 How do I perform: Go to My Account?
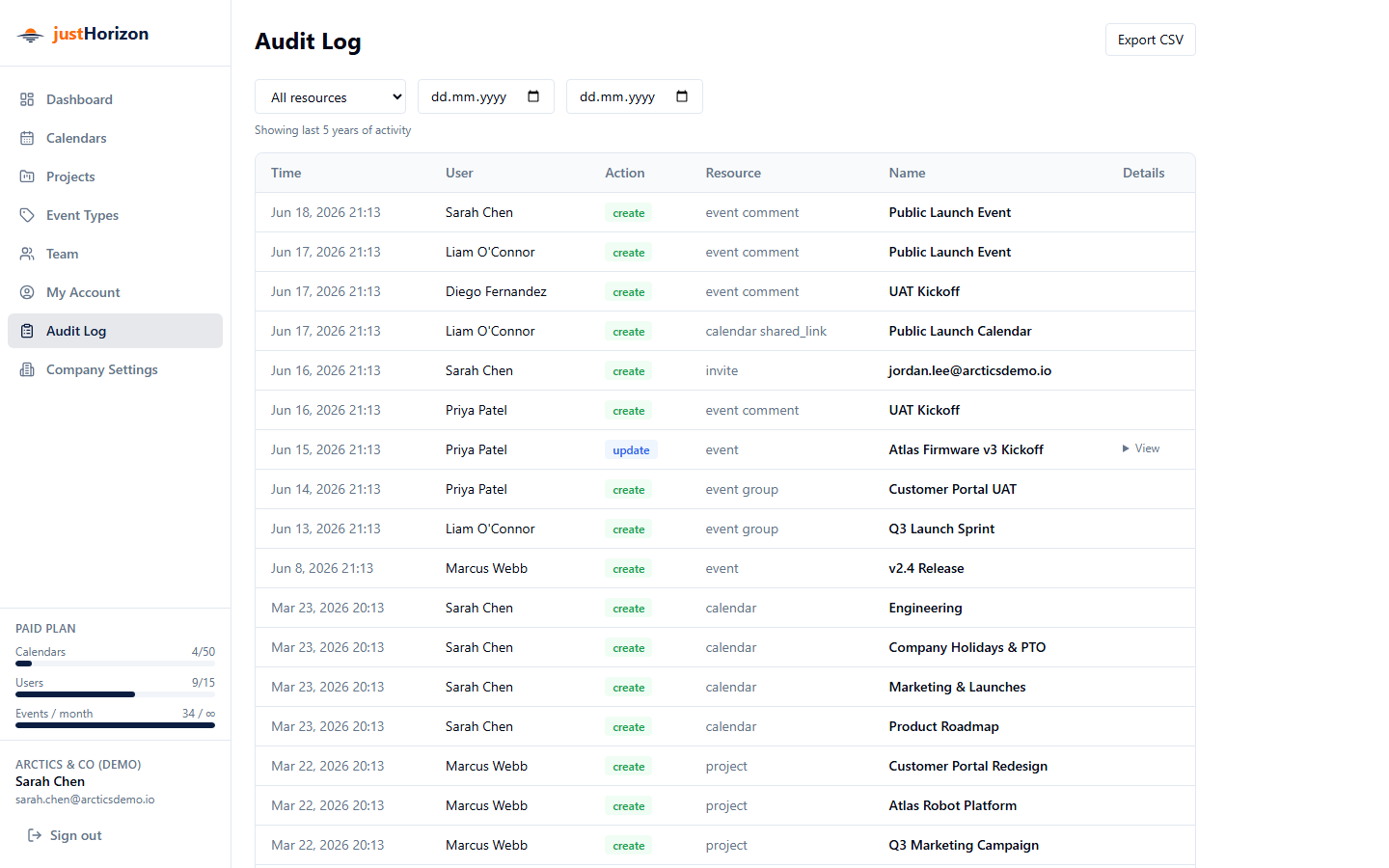(115, 292)
